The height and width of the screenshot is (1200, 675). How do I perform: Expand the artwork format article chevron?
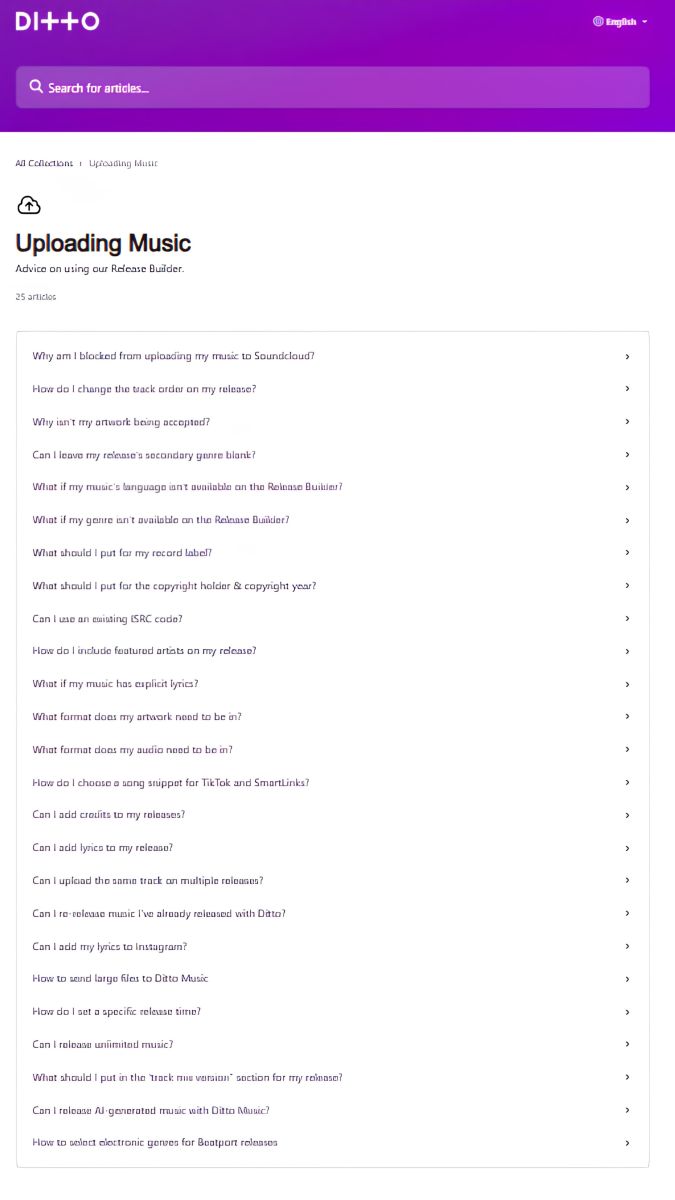[628, 716]
